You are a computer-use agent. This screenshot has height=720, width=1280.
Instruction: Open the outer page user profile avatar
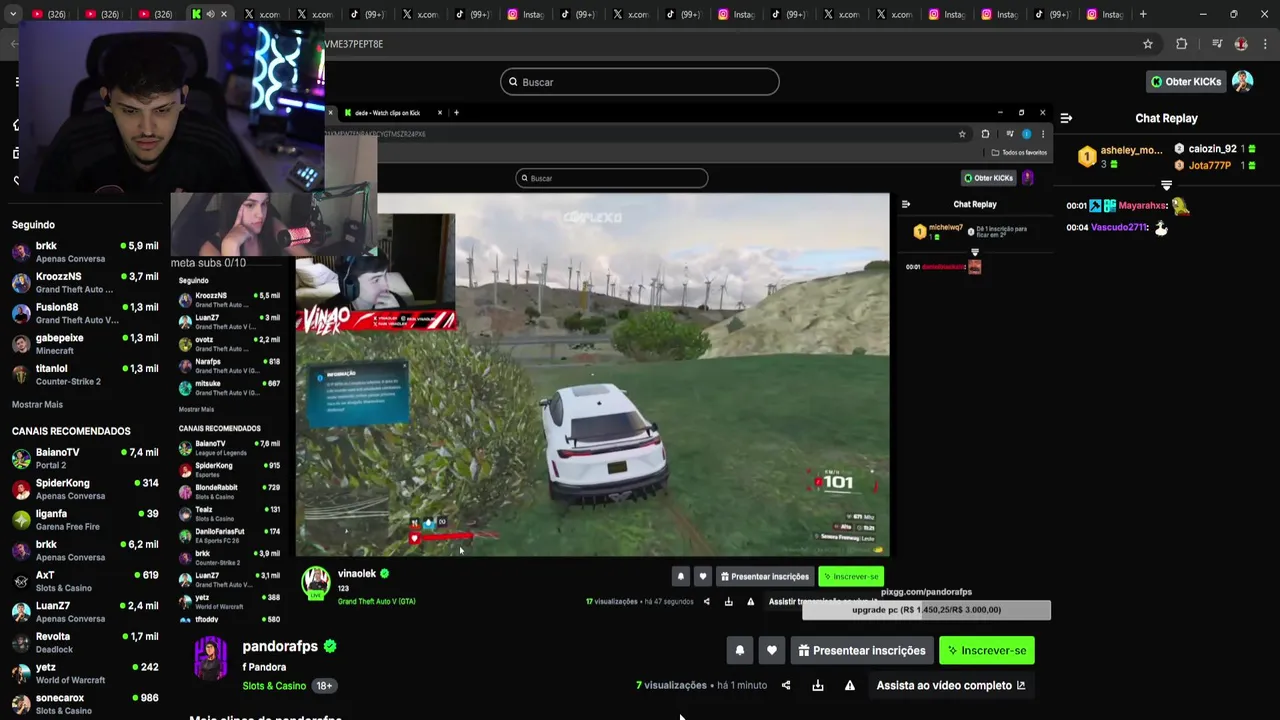[1242, 81]
